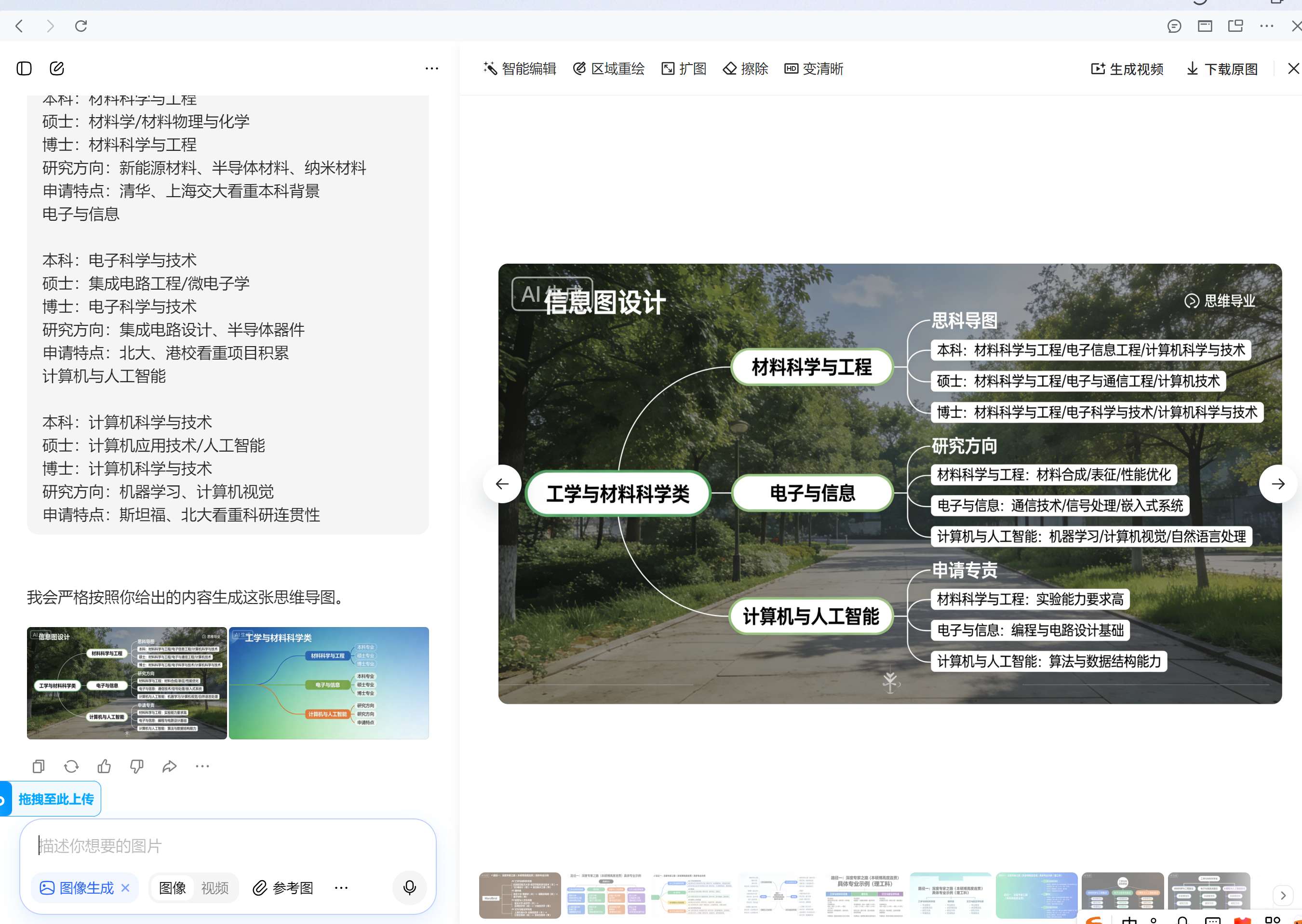Choose the 扩图 expand image tool
The width and height of the screenshot is (1302, 924).
point(684,69)
